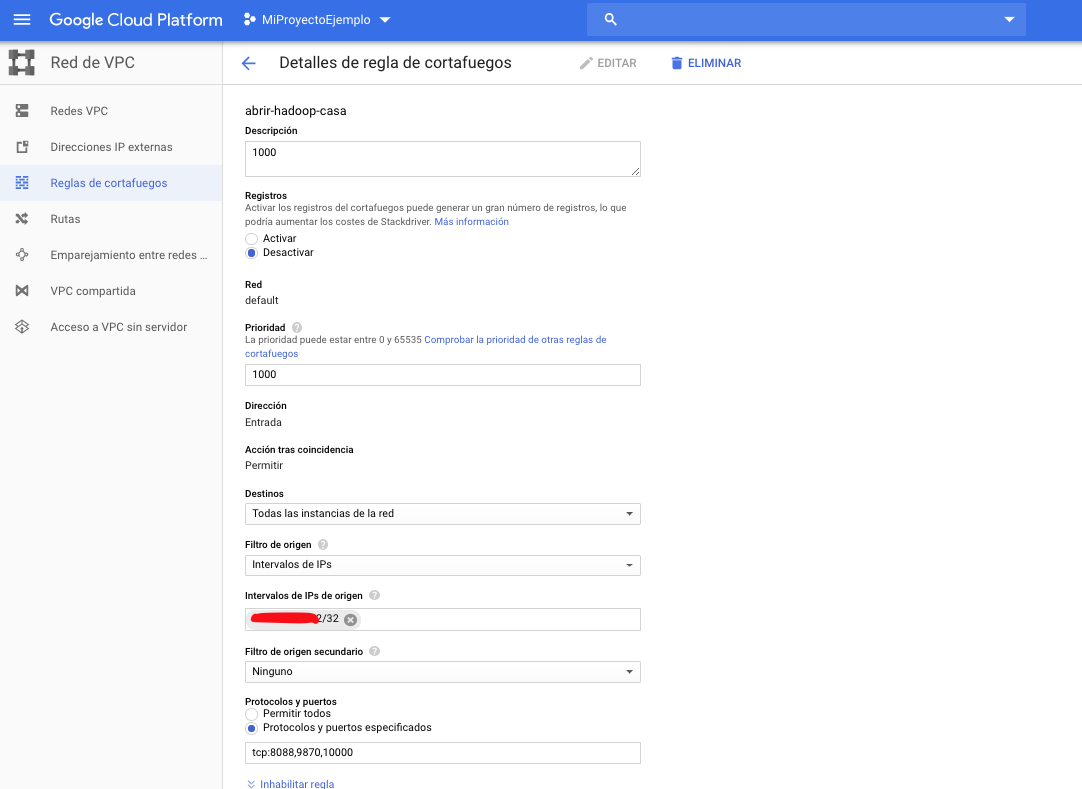Viewport: 1082px width, 789px height.
Task: Open Redes VPC in the sidebar
Action: click(x=111, y=111)
